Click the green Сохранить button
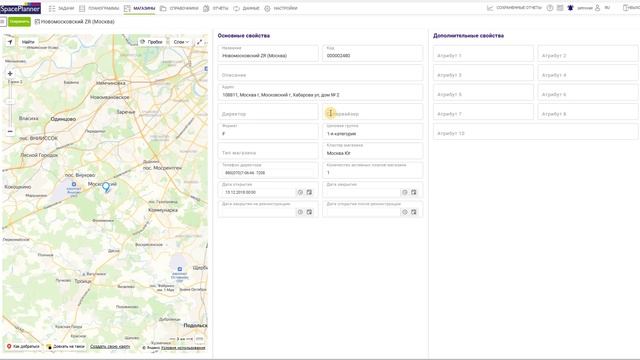The height and width of the screenshot is (360, 640). (19, 22)
